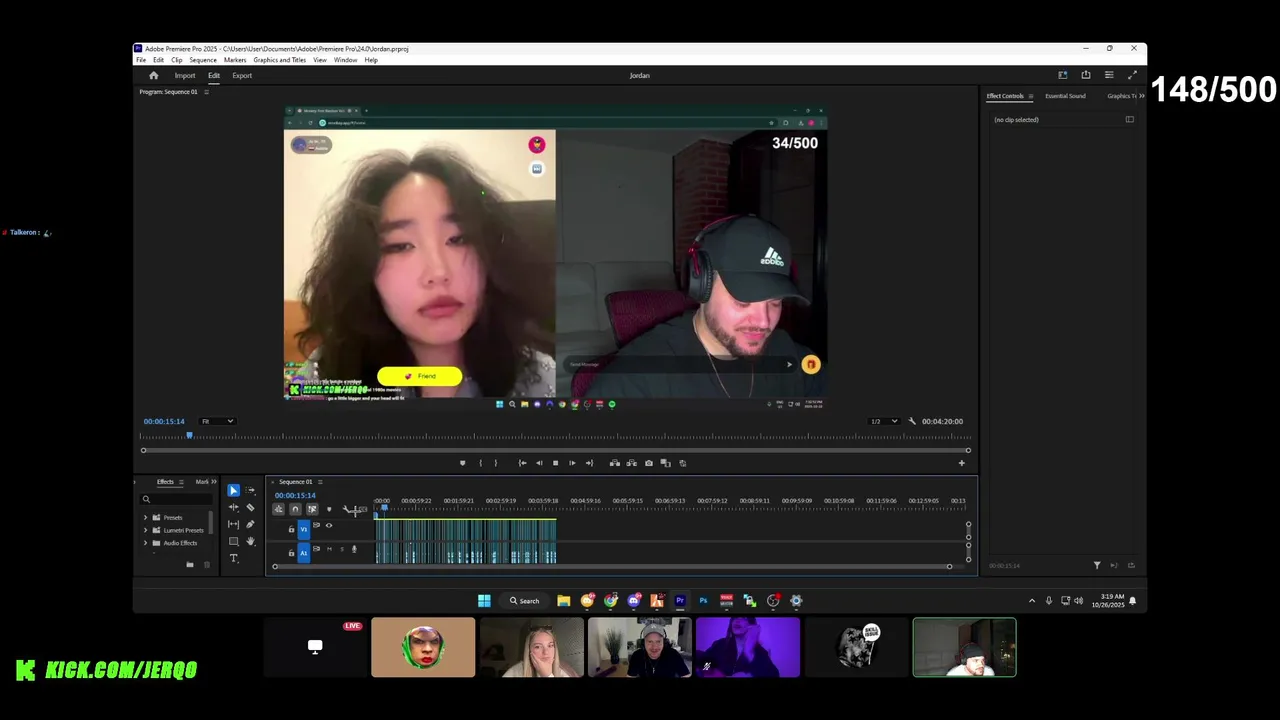Toggle full screen video icon in header
1280x720 pixels.
point(1132,75)
